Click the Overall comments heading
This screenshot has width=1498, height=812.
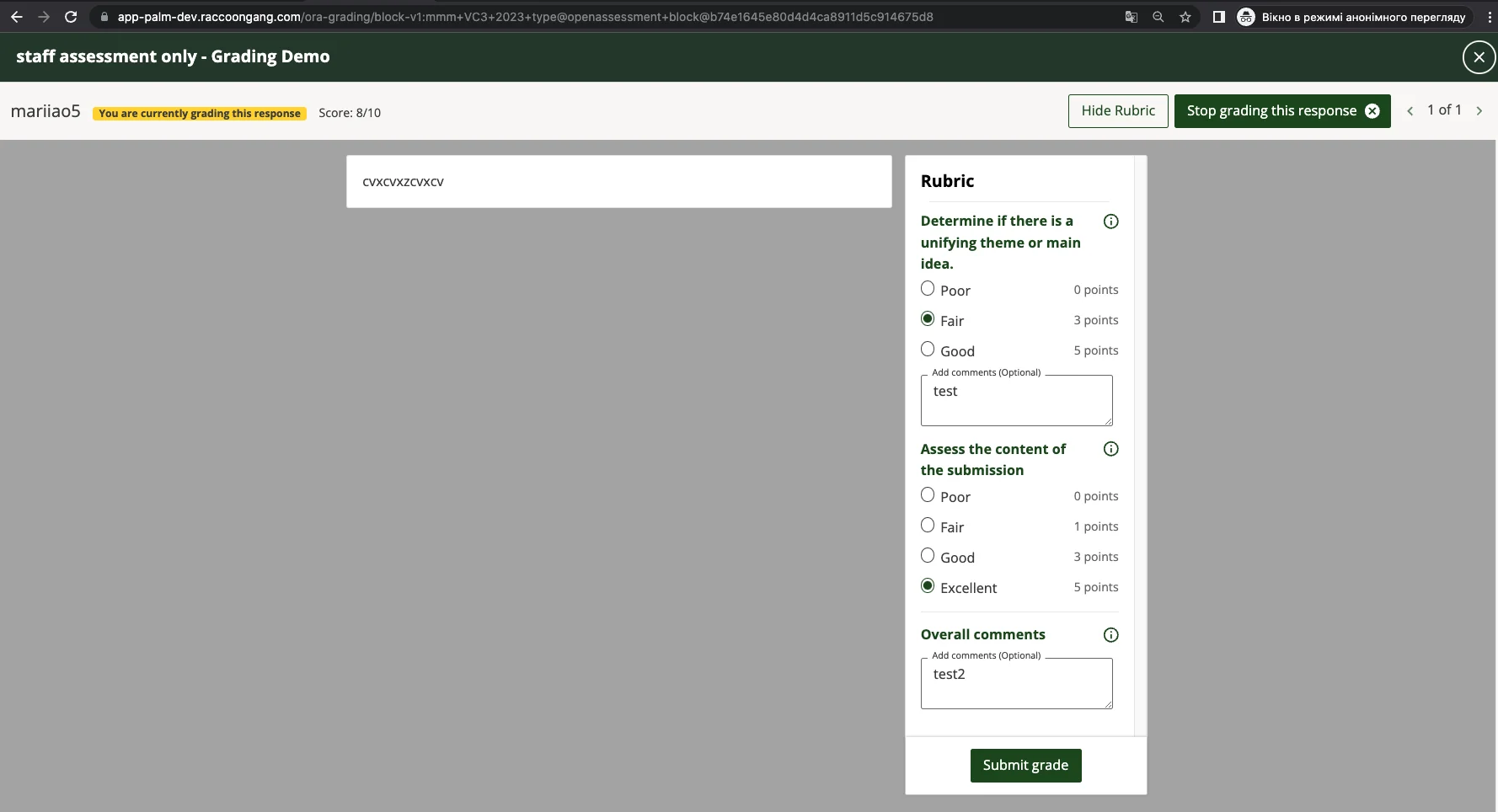pos(982,635)
